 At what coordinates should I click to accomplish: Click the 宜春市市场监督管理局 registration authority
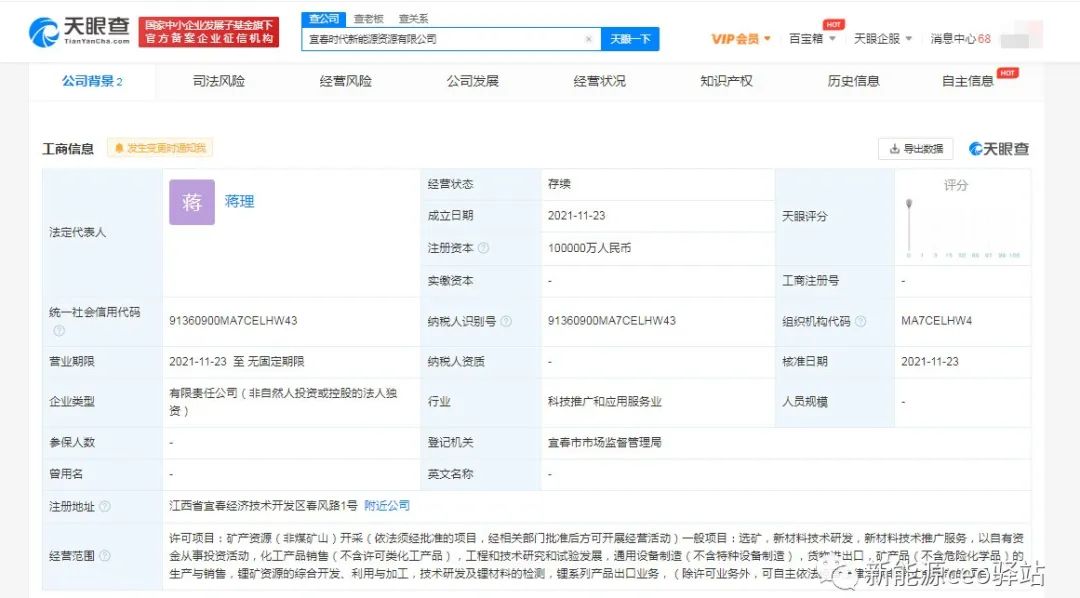605,442
